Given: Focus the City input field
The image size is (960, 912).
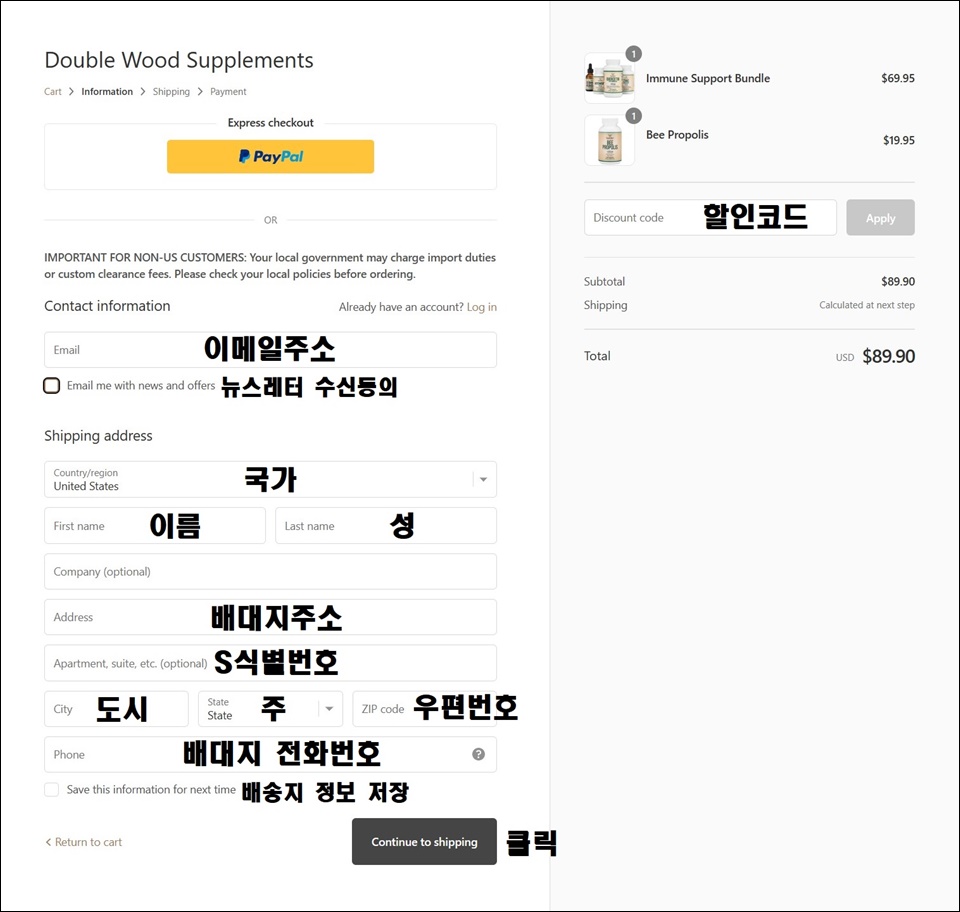Looking at the screenshot, I should [x=116, y=709].
